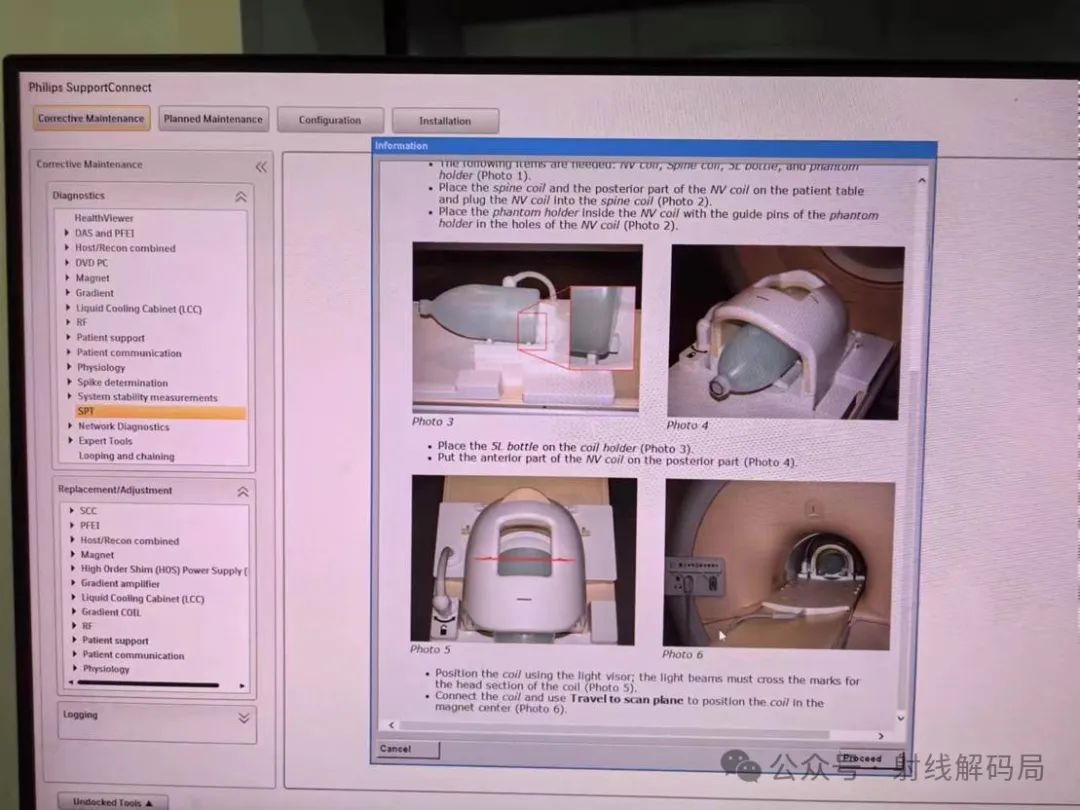
Task: Open the Undocked Tools menu
Action: click(112, 802)
